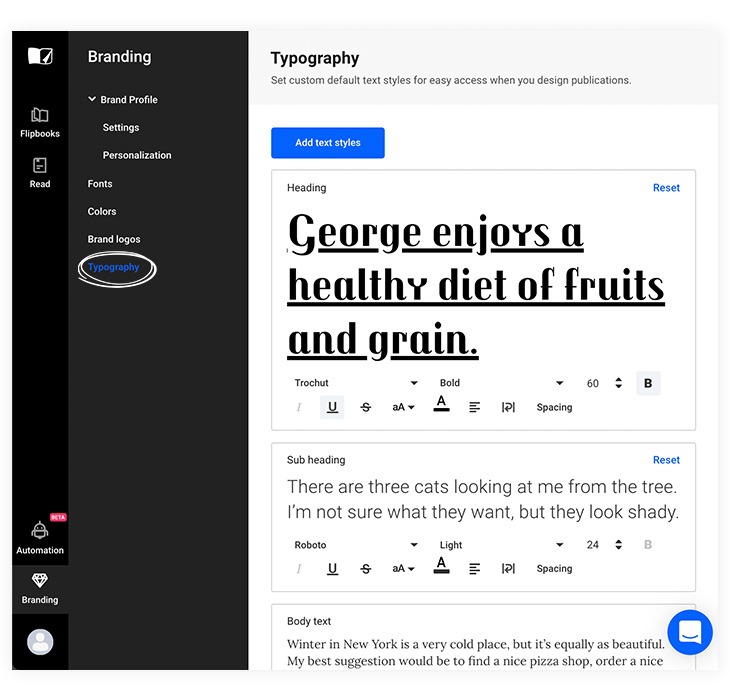The image size is (730, 700).
Task: Click the Add text styles button
Action: click(328, 143)
